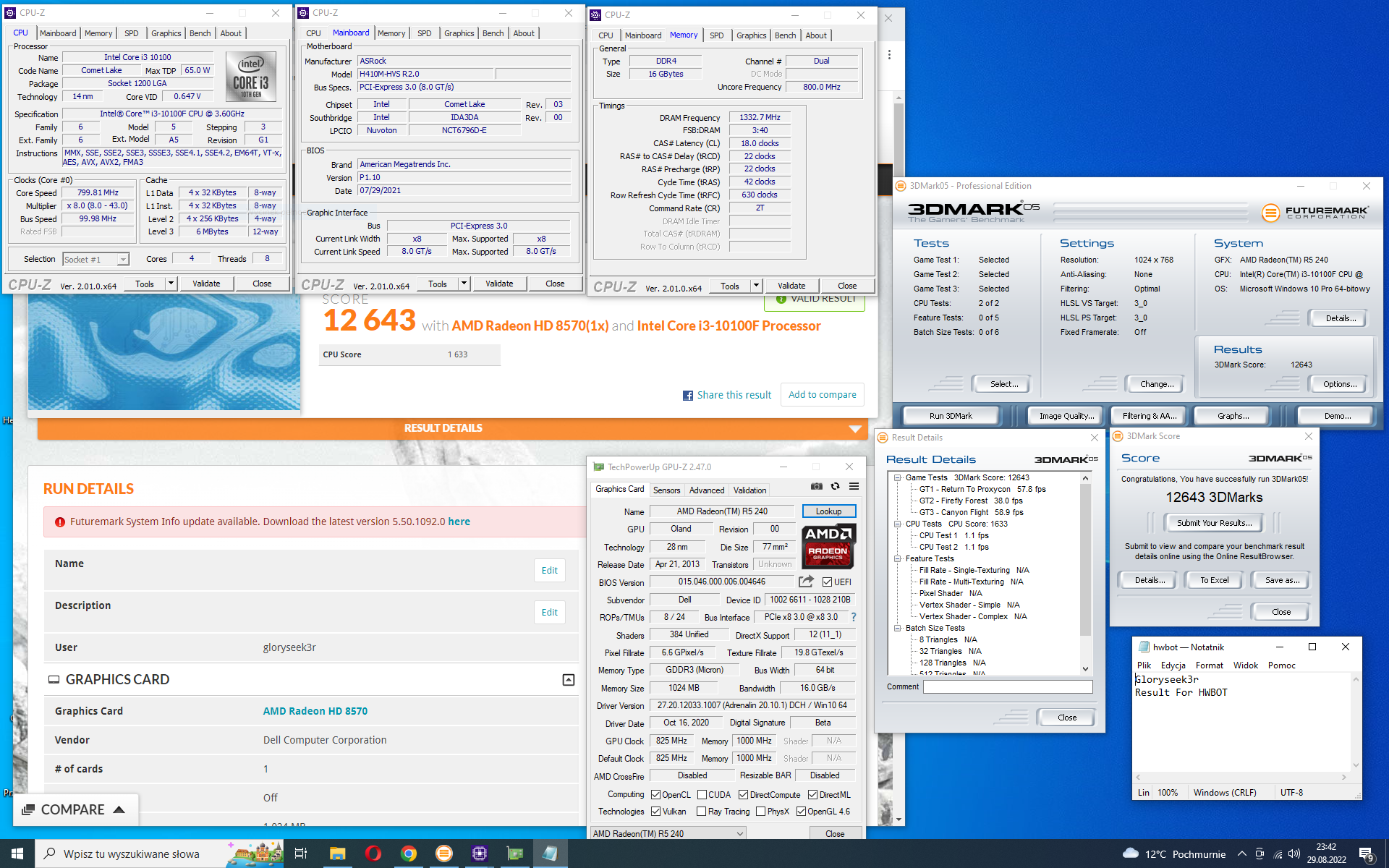The width and height of the screenshot is (1389, 868).
Task: Open File Explorer from the taskbar
Action: coord(337,854)
